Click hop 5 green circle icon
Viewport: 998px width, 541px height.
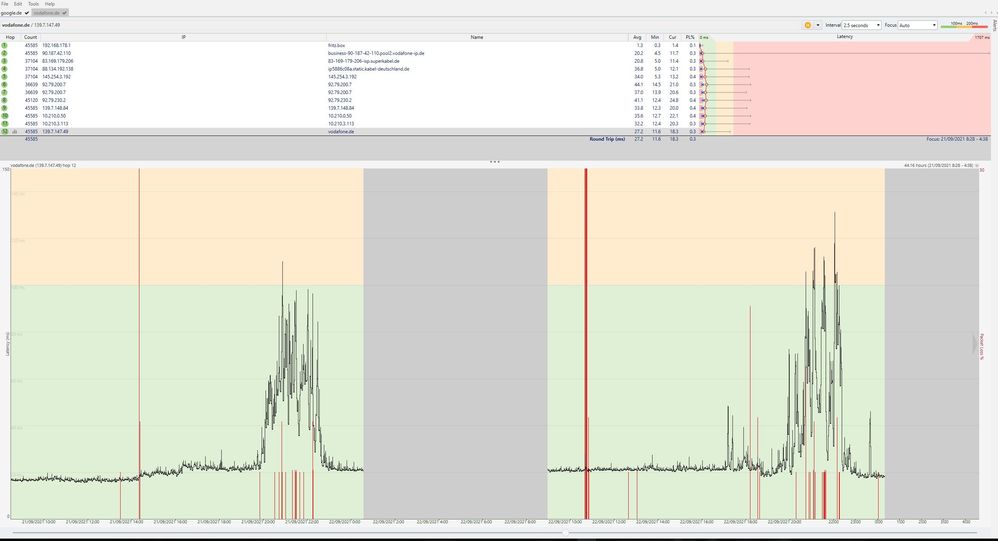[4, 77]
